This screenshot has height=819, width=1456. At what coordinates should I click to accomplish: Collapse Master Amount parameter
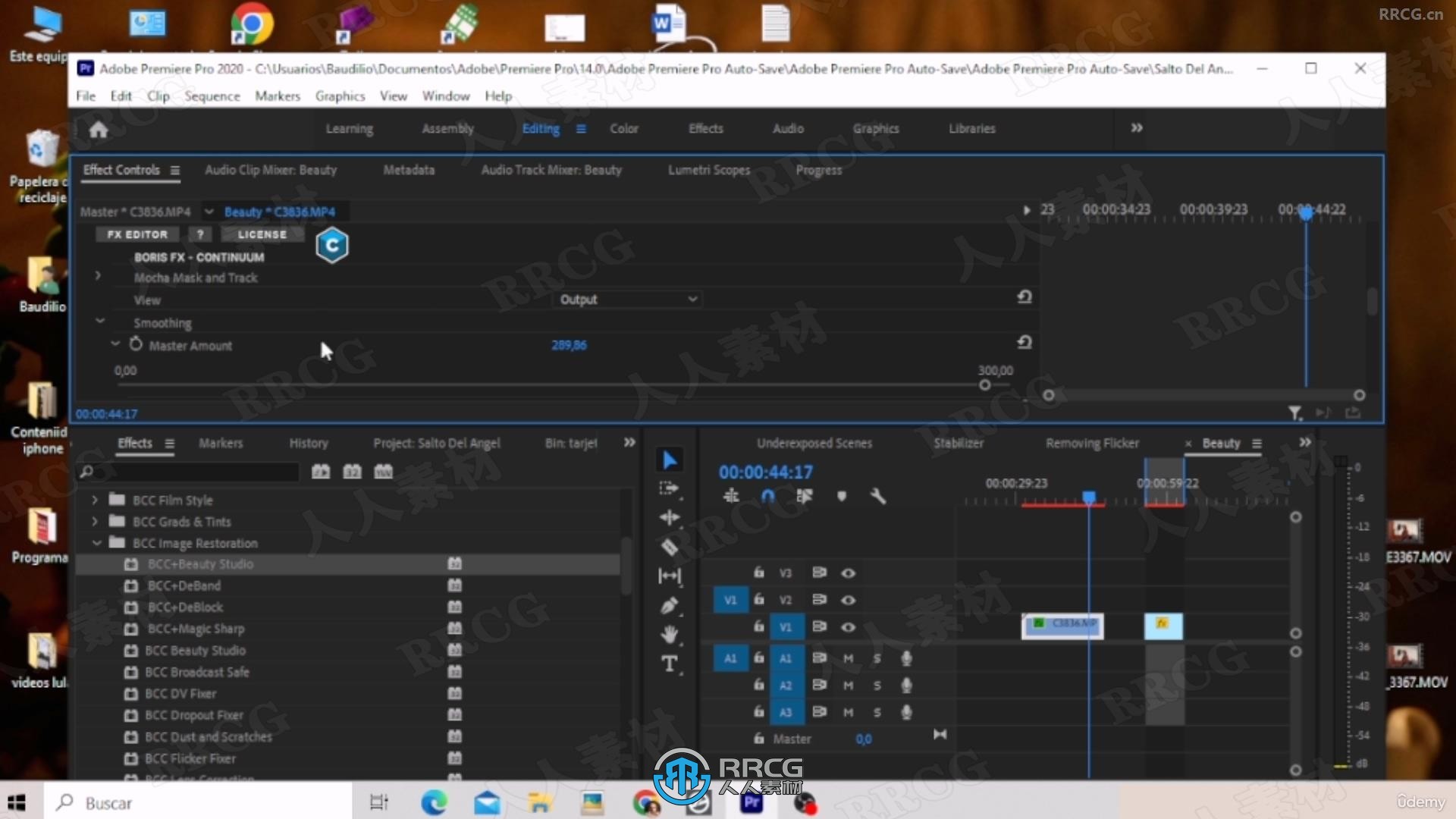[x=115, y=344]
